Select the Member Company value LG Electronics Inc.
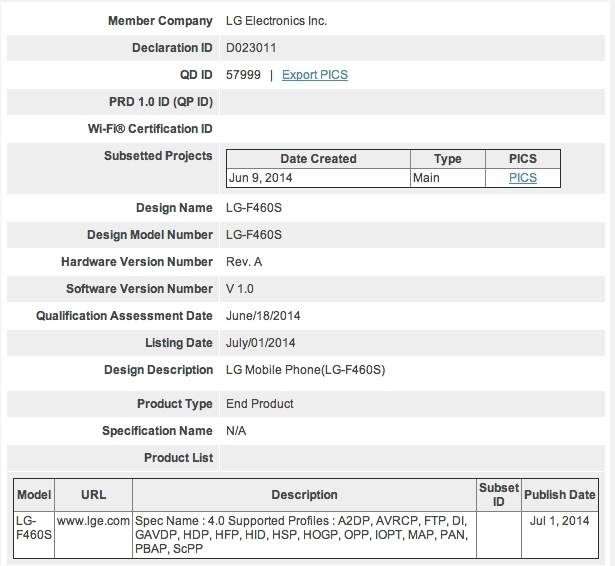Viewport: 615px width, 566px height. [276, 21]
